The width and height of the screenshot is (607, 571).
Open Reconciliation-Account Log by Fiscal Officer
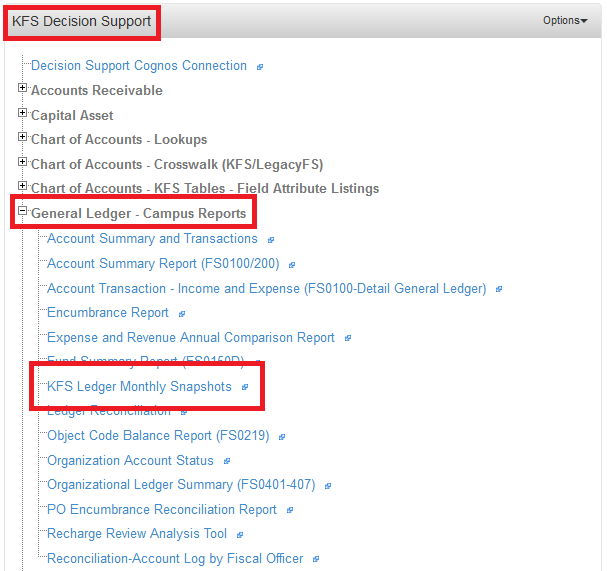(x=175, y=559)
